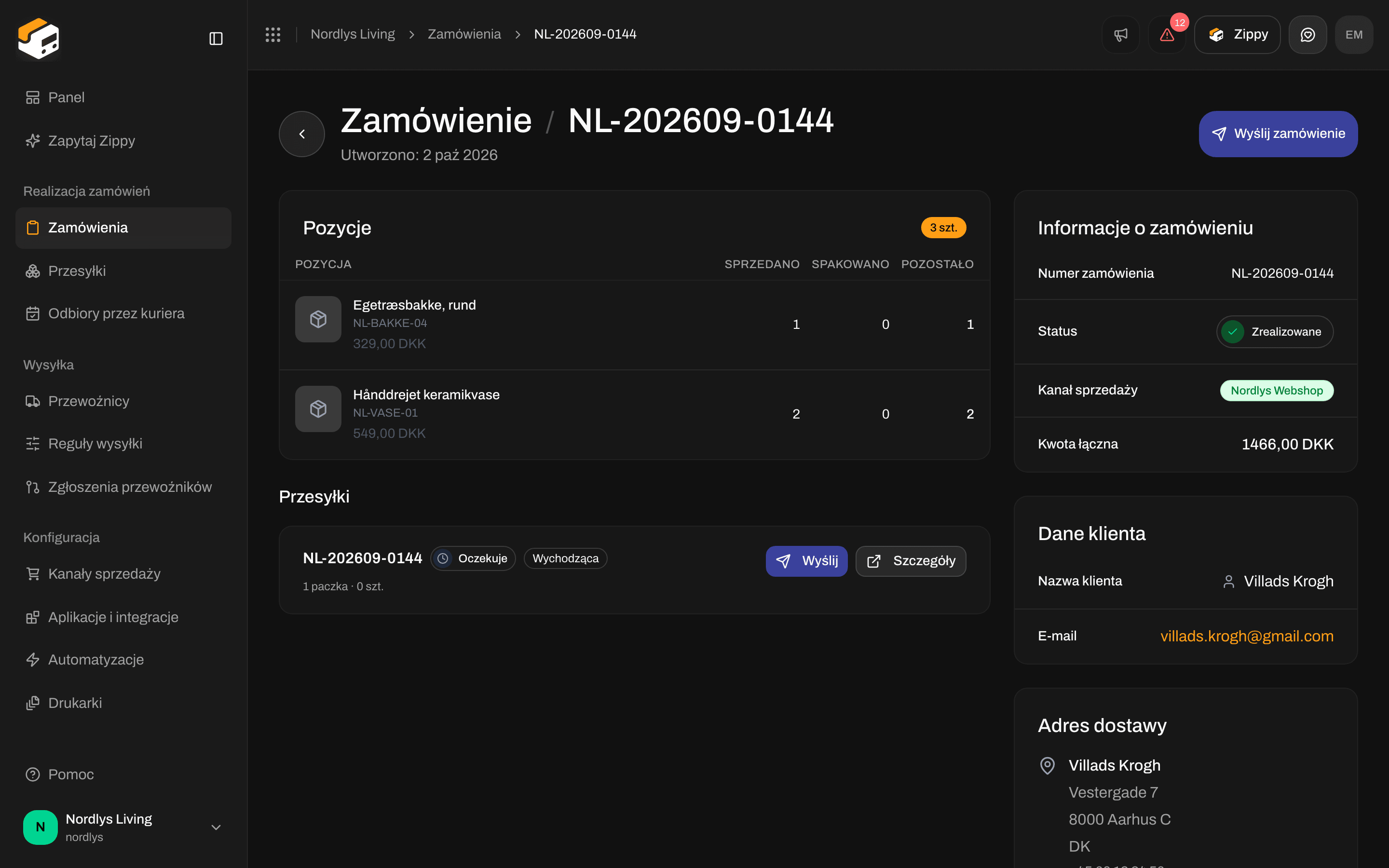Open Przesyłki in sidebar
This screenshot has width=1389, height=868.
pos(123,271)
